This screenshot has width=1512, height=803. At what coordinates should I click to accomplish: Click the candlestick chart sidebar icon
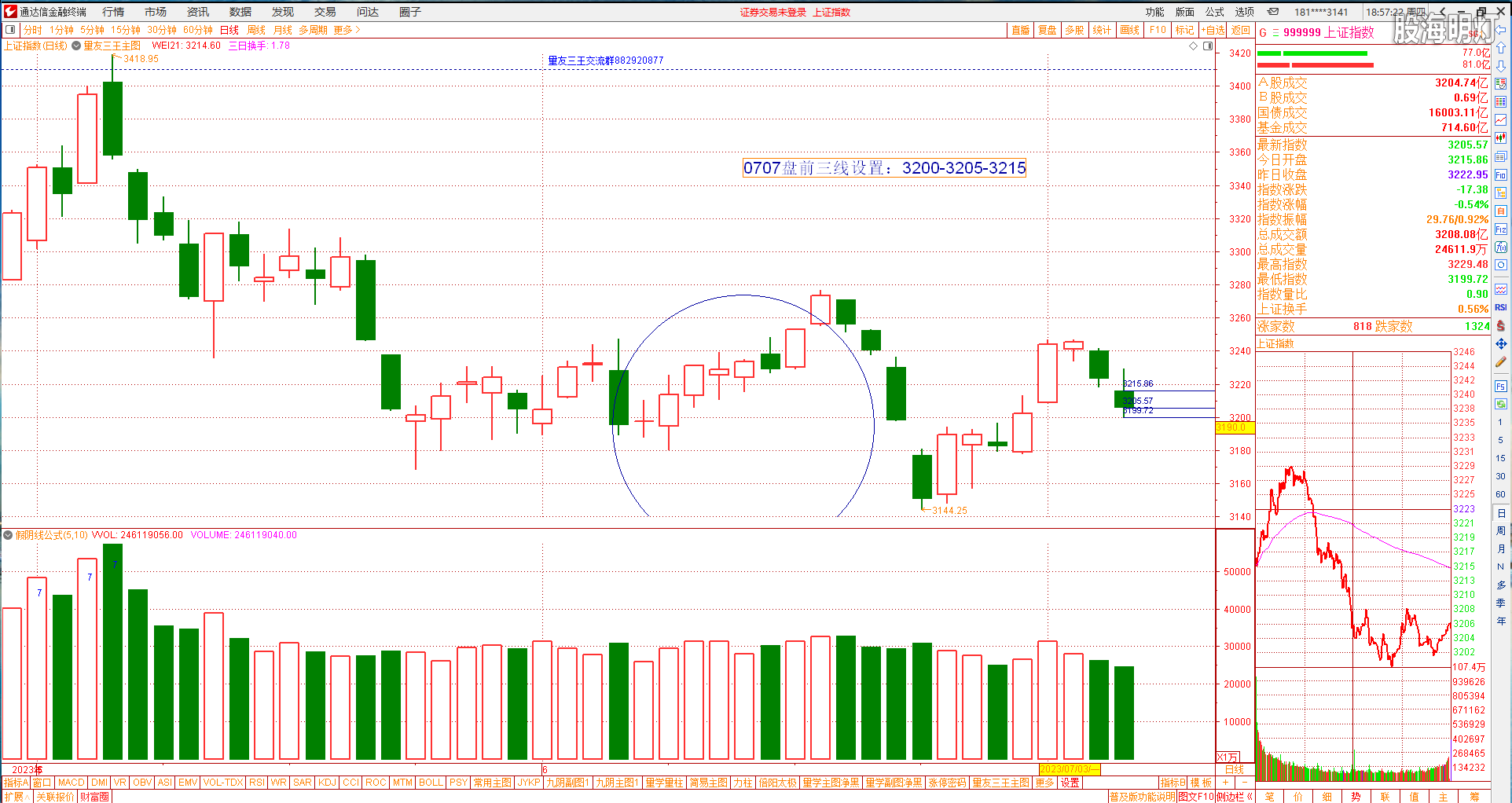click(1500, 137)
